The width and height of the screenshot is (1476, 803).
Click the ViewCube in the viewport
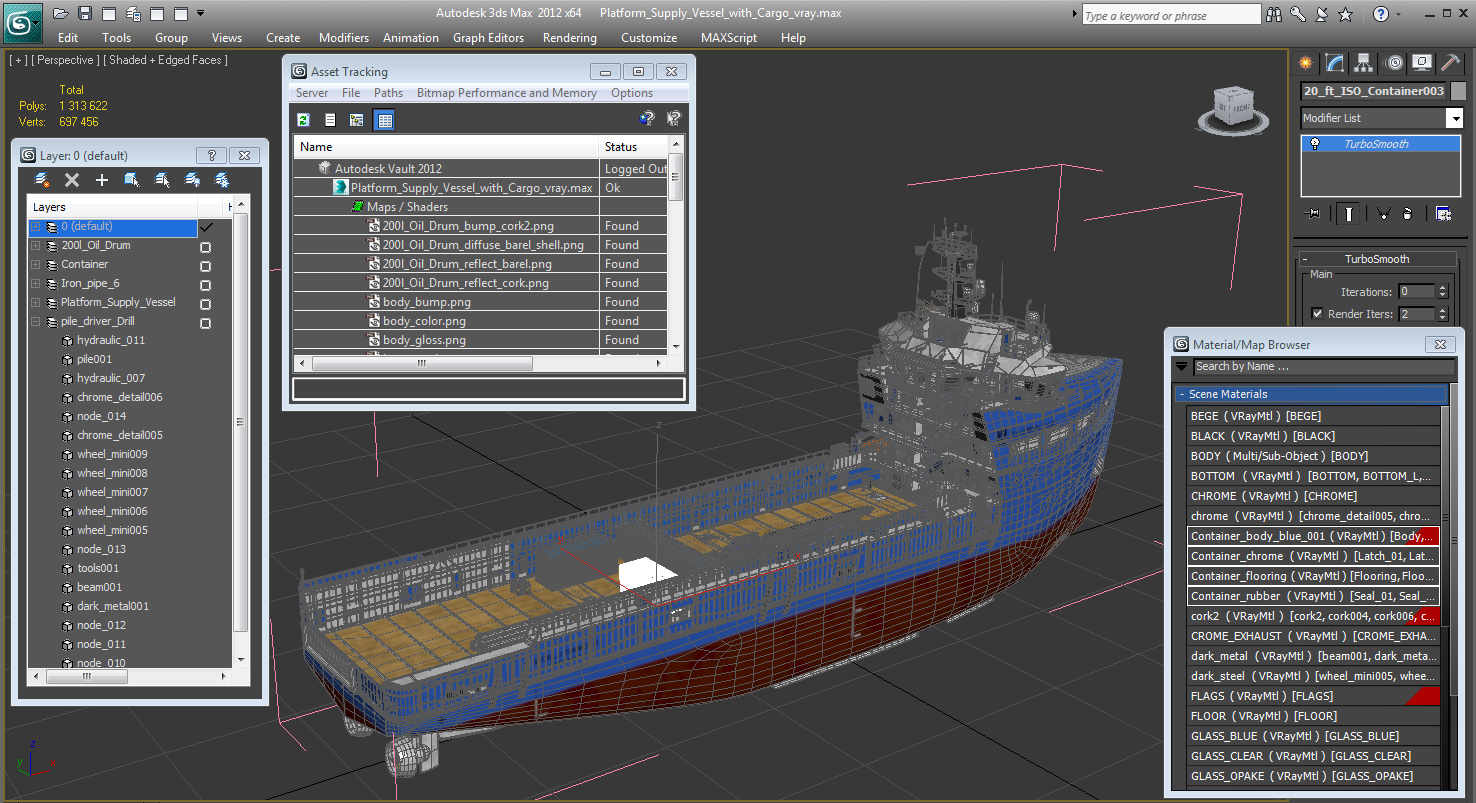click(x=1233, y=110)
